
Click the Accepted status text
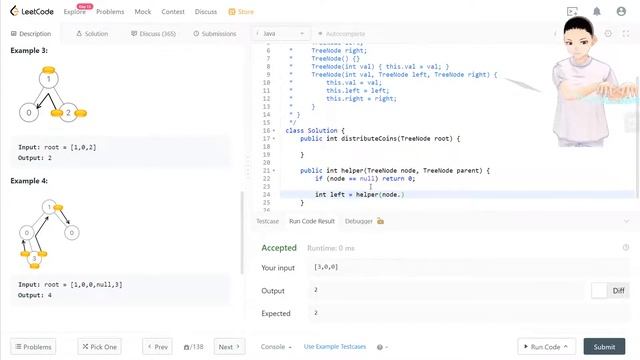(x=279, y=248)
